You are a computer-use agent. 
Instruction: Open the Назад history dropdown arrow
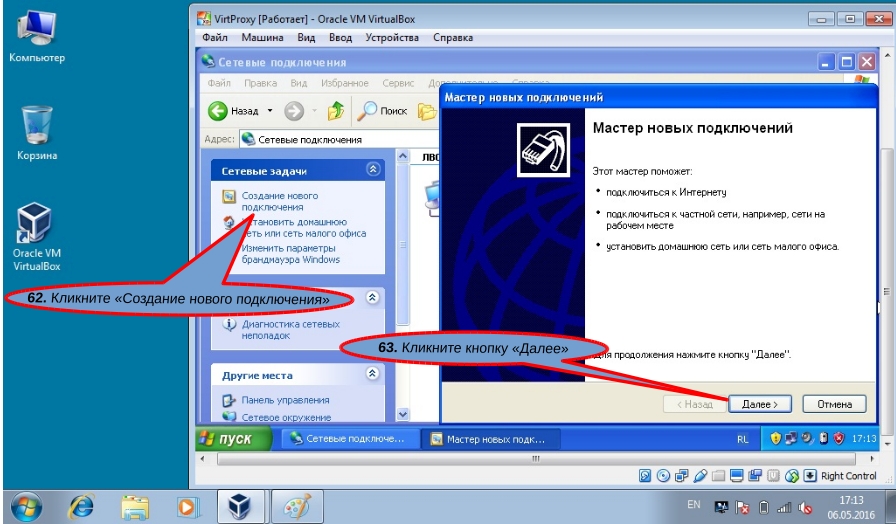tap(270, 111)
